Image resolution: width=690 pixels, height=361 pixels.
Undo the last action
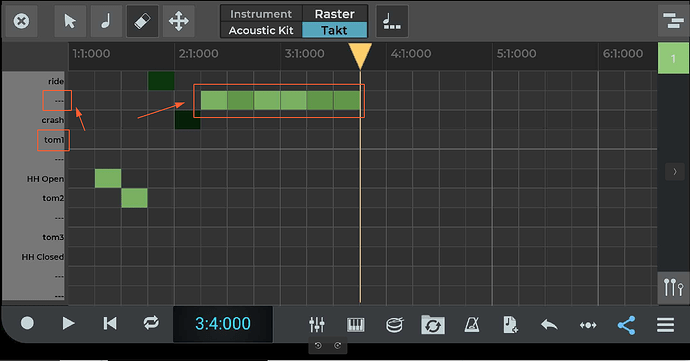tap(549, 325)
